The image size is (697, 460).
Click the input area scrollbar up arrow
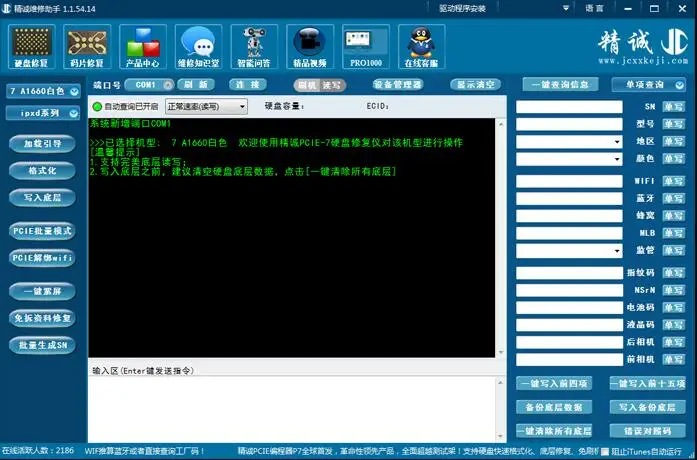coord(501,382)
